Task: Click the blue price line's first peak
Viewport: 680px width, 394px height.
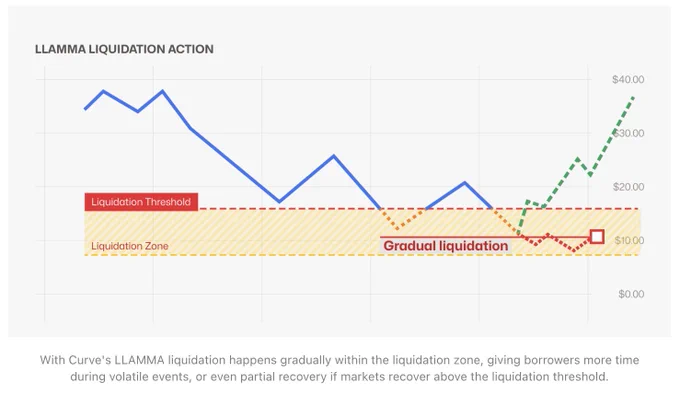Action: [103, 91]
